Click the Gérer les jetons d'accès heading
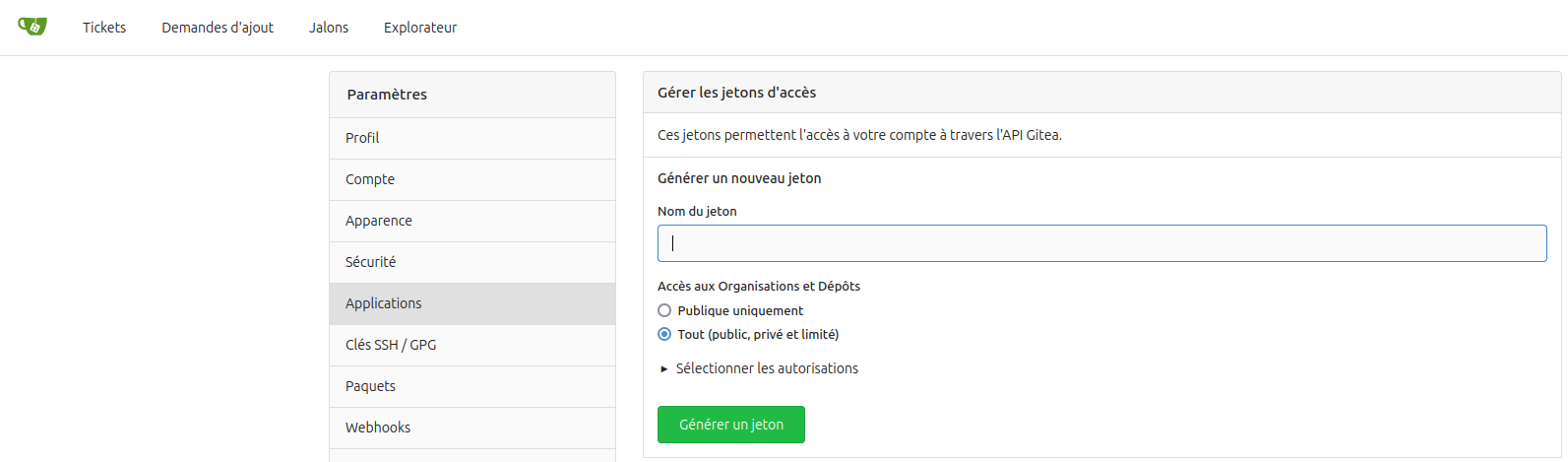The width and height of the screenshot is (1568, 462). (x=737, y=93)
